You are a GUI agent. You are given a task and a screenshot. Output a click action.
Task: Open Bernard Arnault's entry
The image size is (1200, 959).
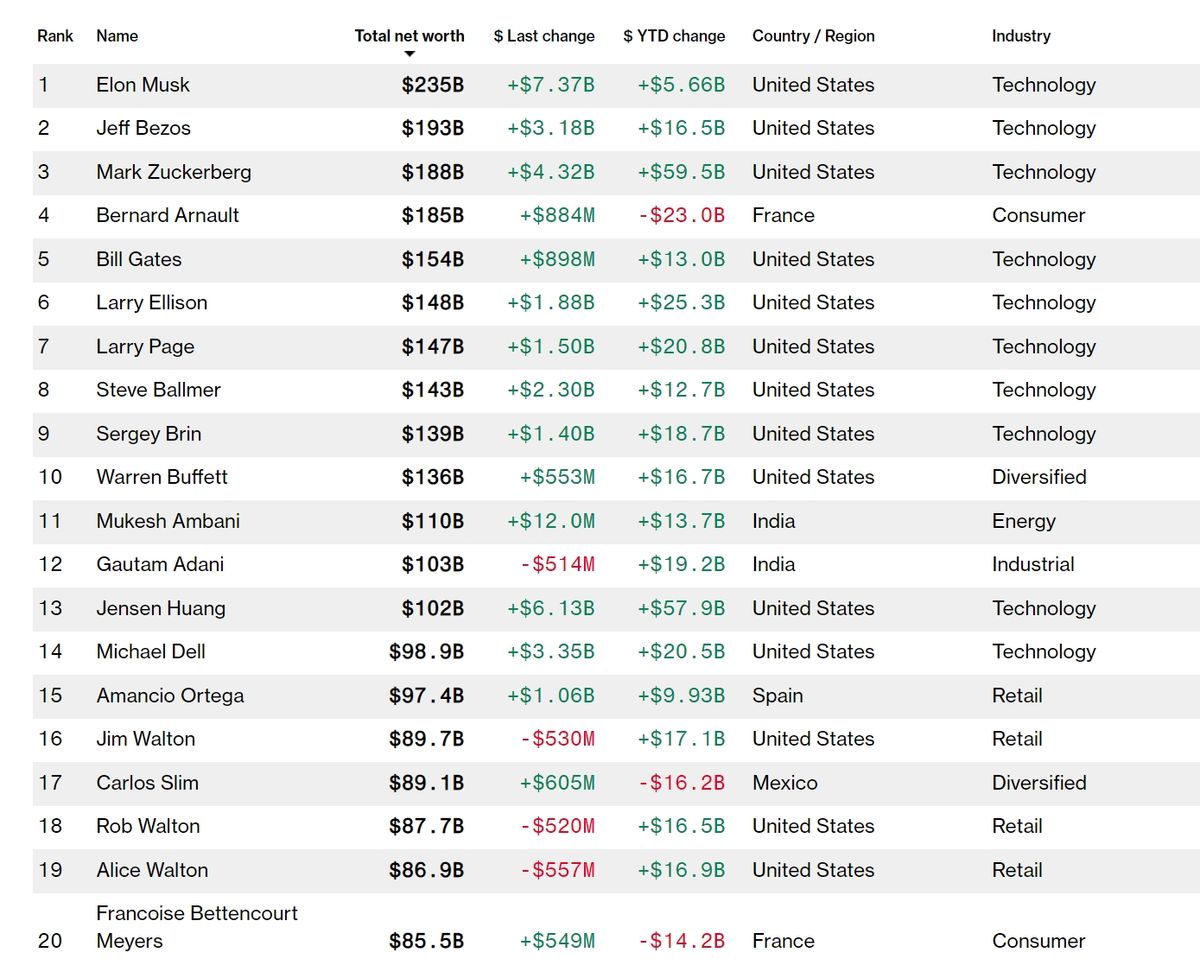coord(167,215)
